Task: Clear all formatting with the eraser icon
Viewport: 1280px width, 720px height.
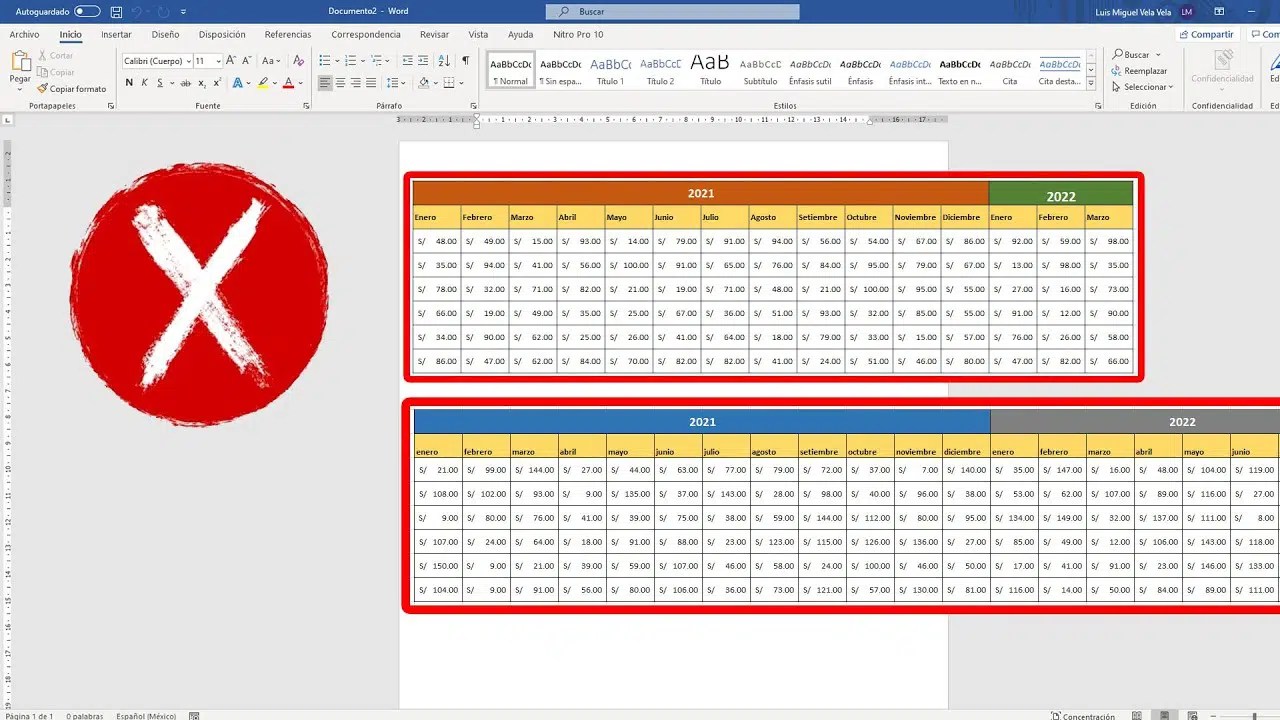Action: tap(298, 61)
